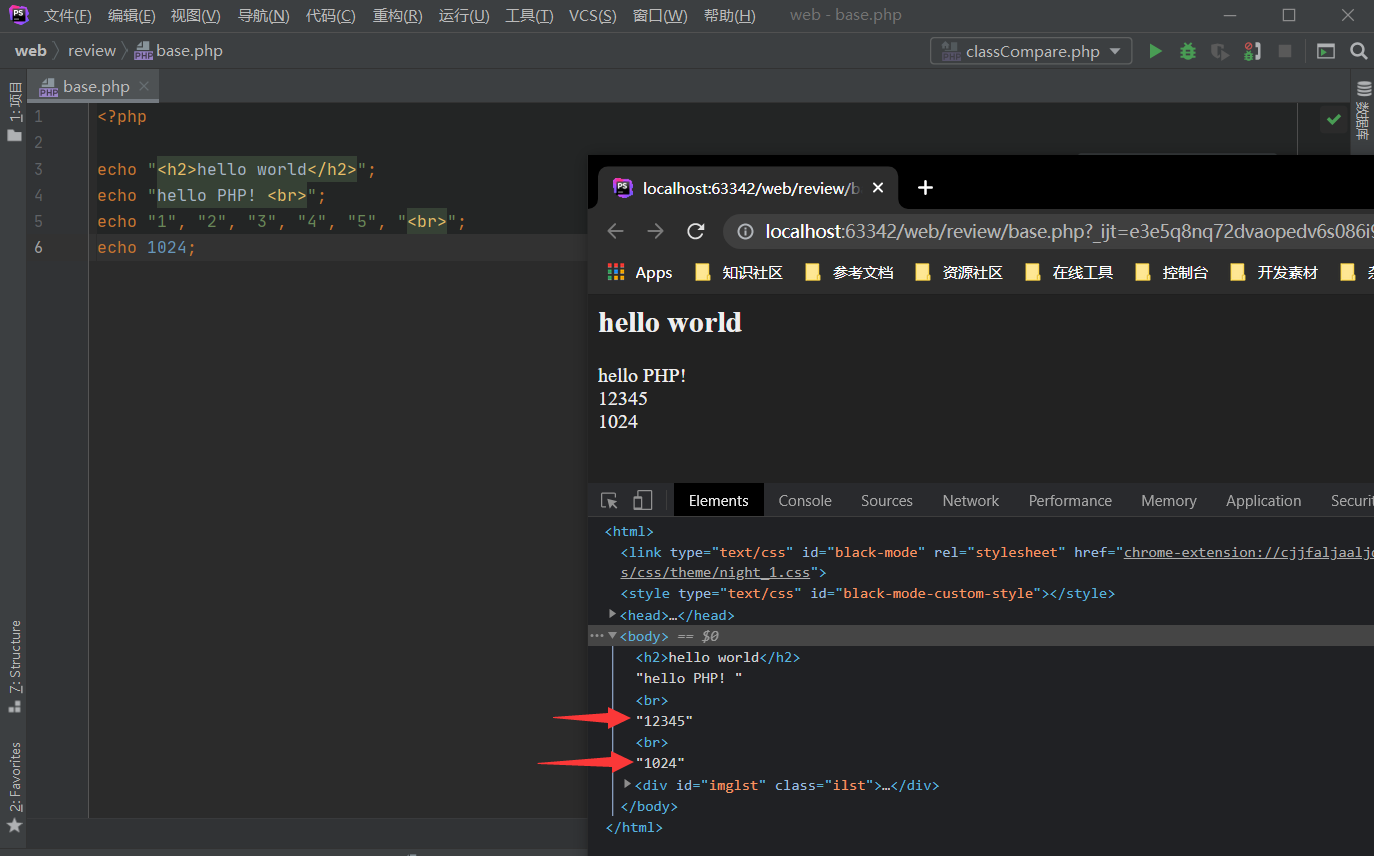Click the review breadcrumb folder
Screen dimensions: 1374x856
[92, 51]
